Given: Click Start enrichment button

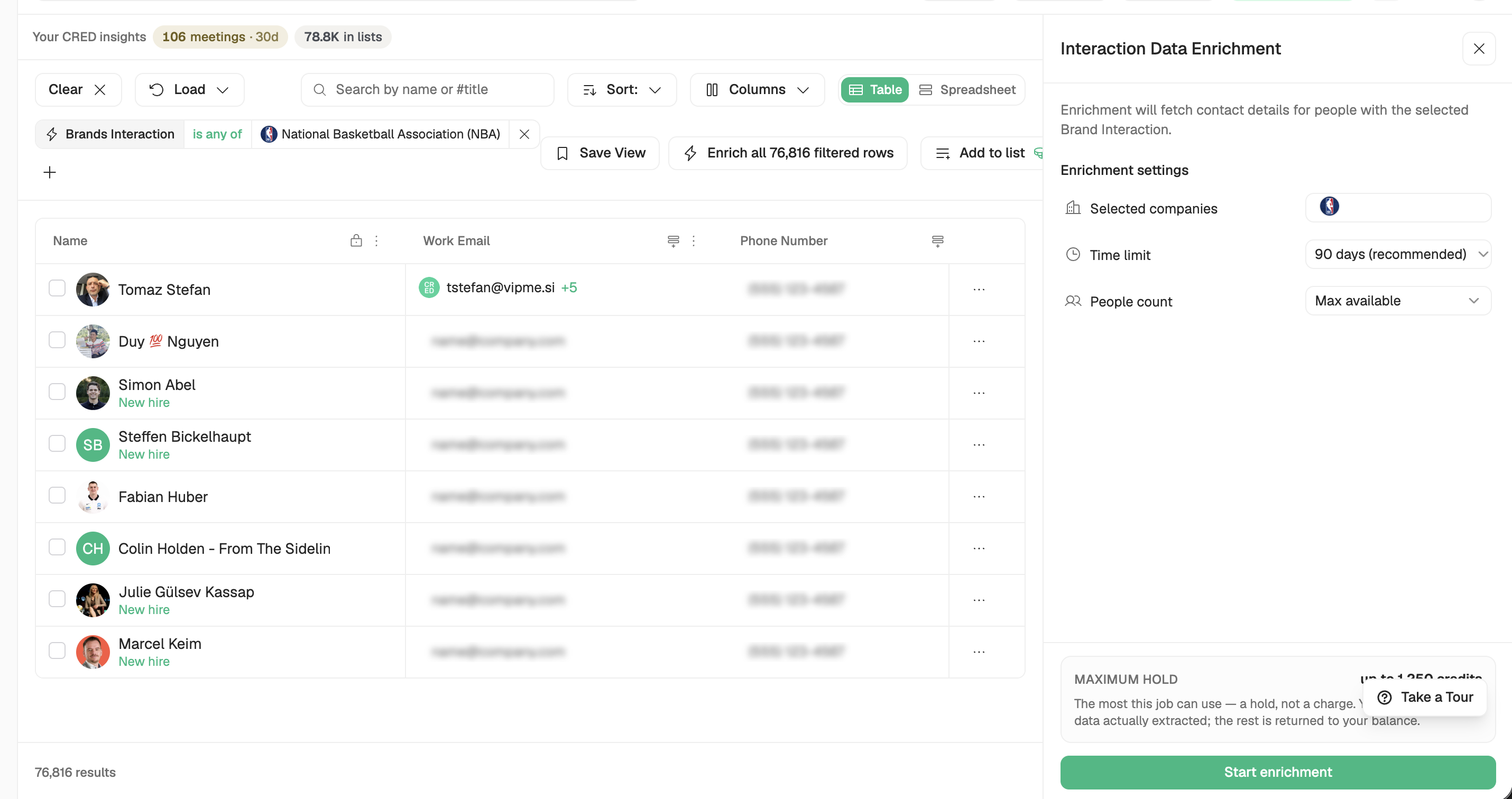Looking at the screenshot, I should [1278, 772].
